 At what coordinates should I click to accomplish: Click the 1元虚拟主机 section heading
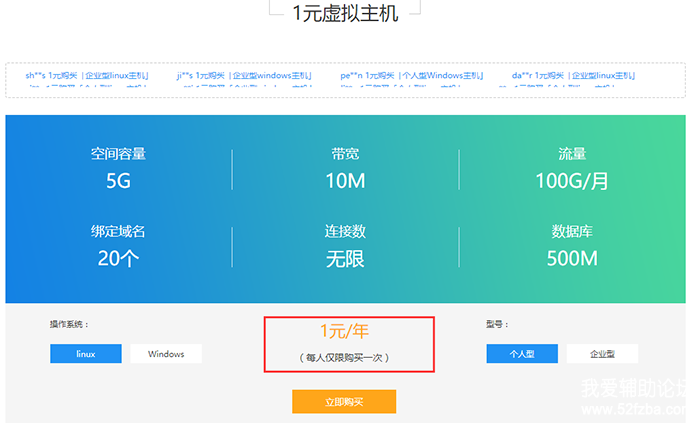tap(345, 13)
